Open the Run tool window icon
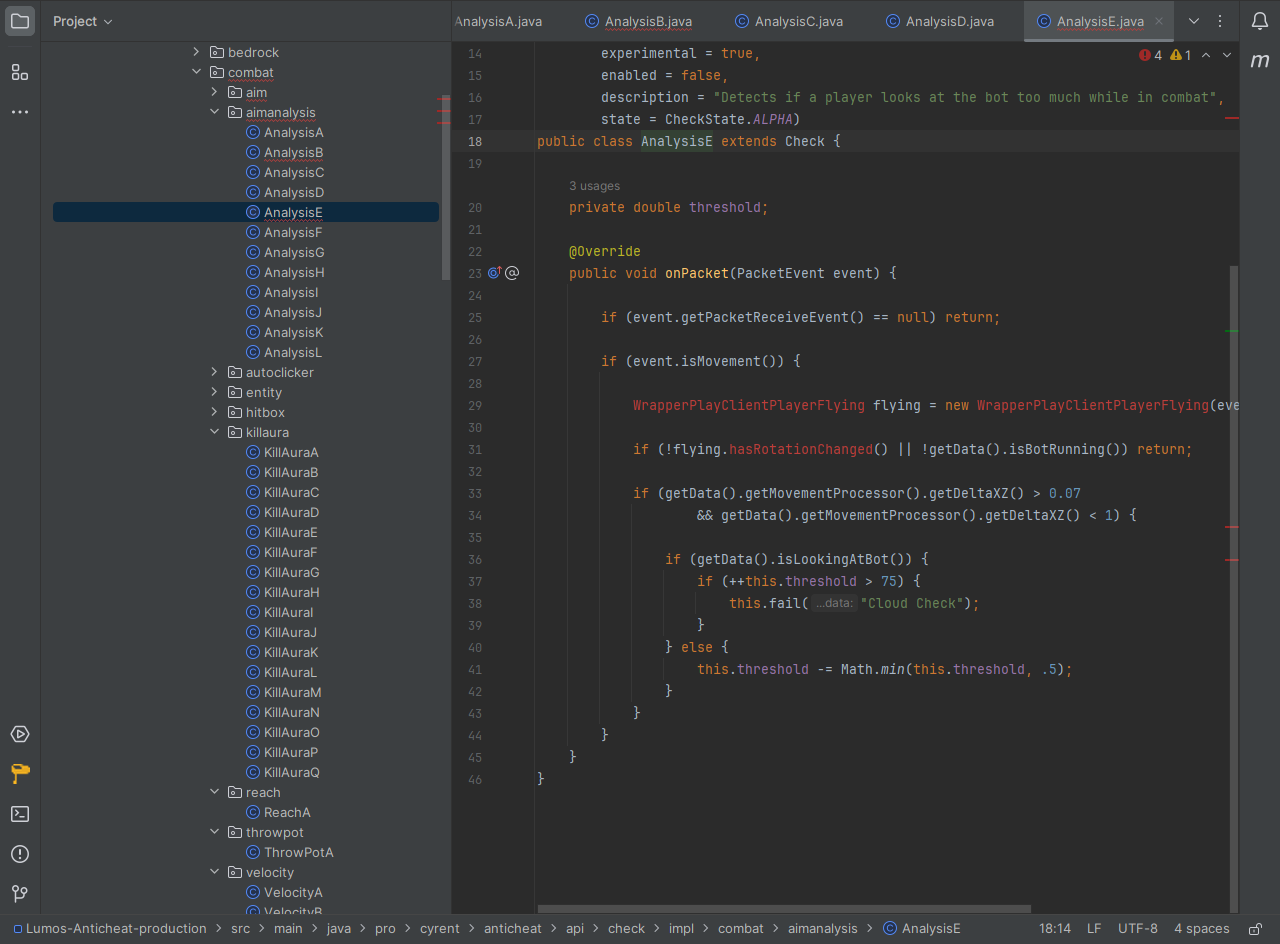The height and width of the screenshot is (944, 1280). point(20,734)
